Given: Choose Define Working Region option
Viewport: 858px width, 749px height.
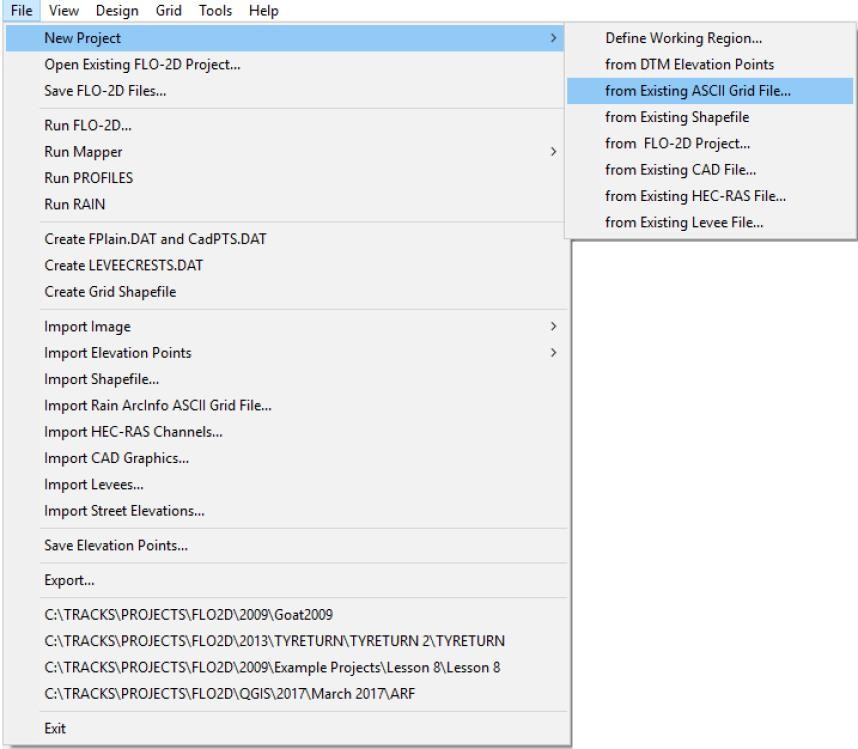Looking at the screenshot, I should (x=683, y=38).
